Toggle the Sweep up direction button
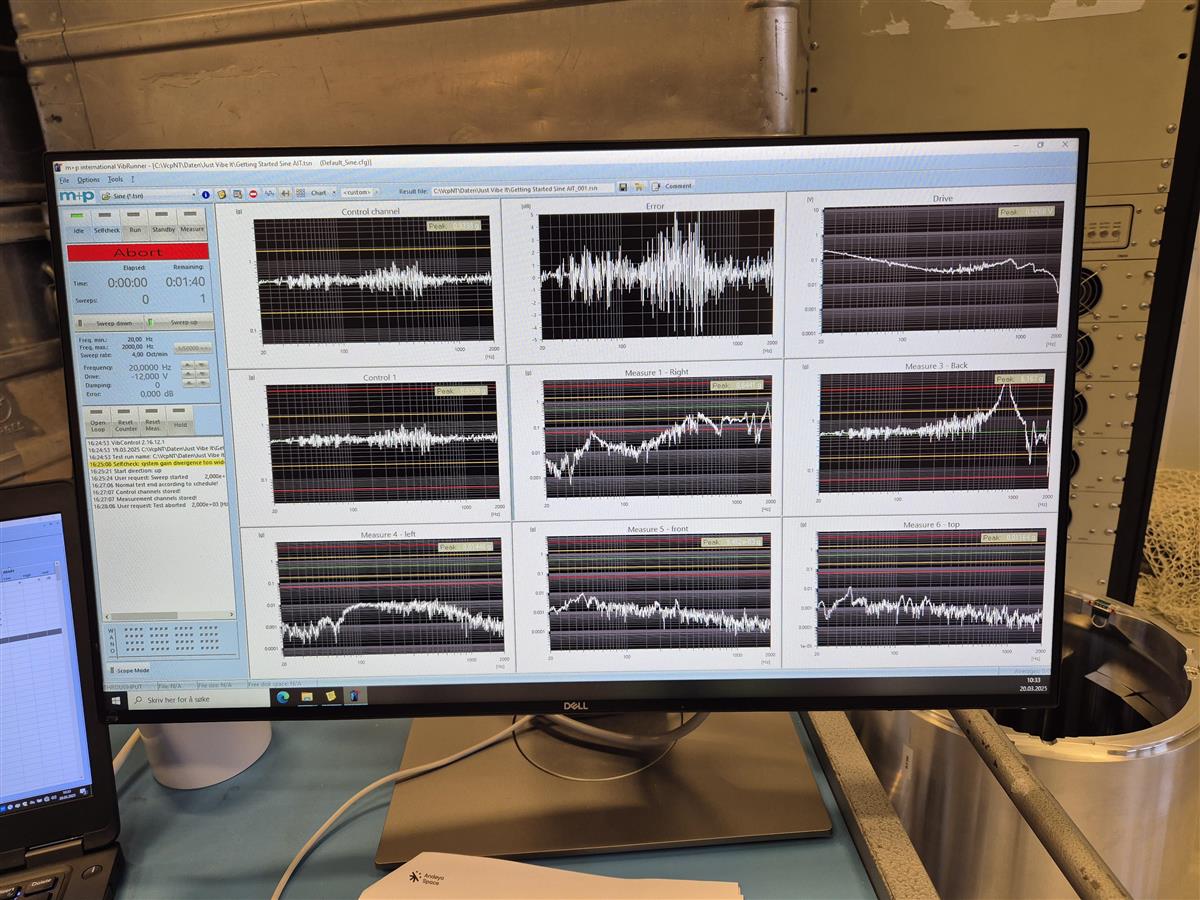 [x=180, y=323]
